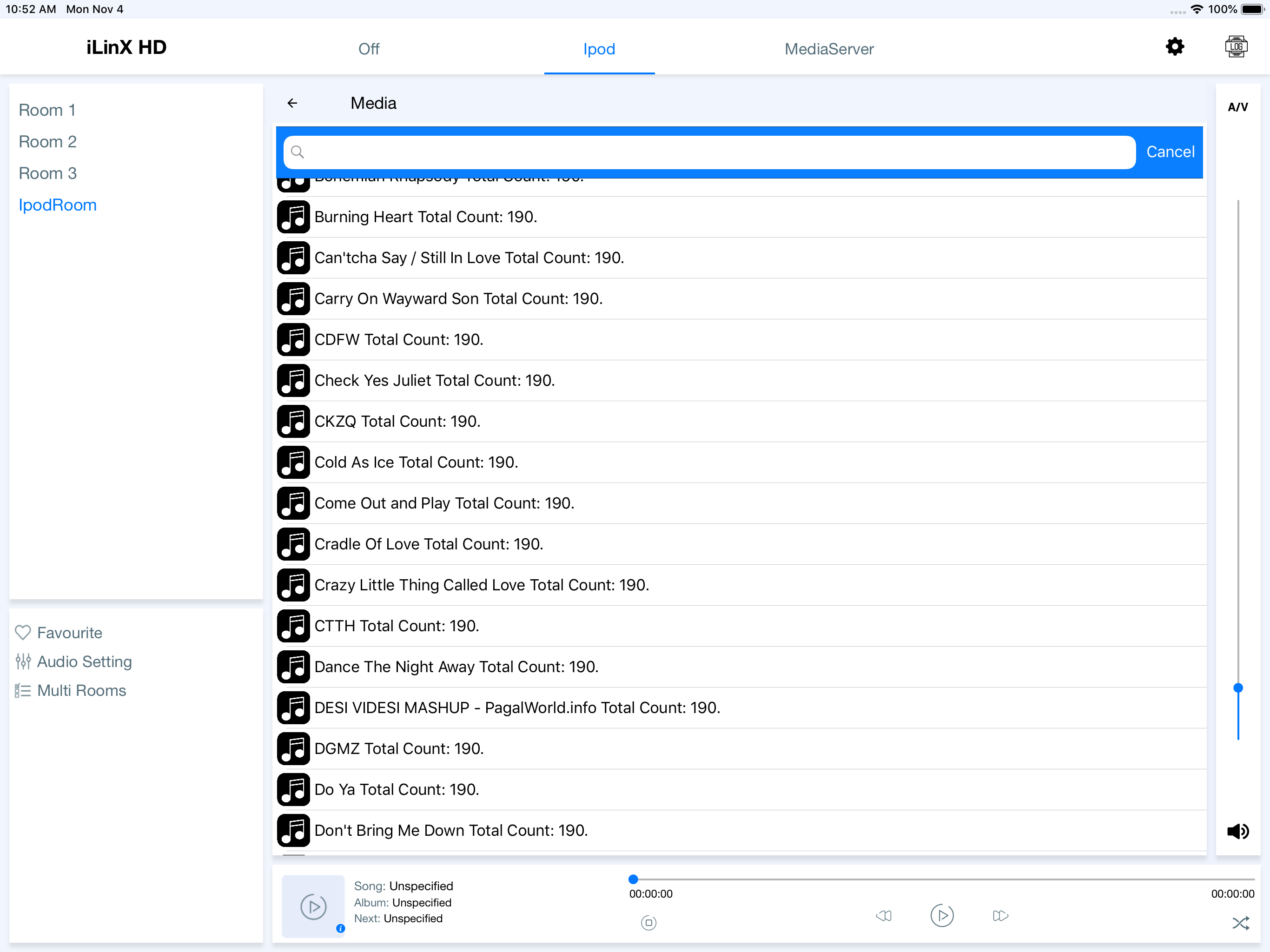The width and height of the screenshot is (1270, 952).
Task: Switch to the MediaServer tab
Action: click(x=829, y=49)
